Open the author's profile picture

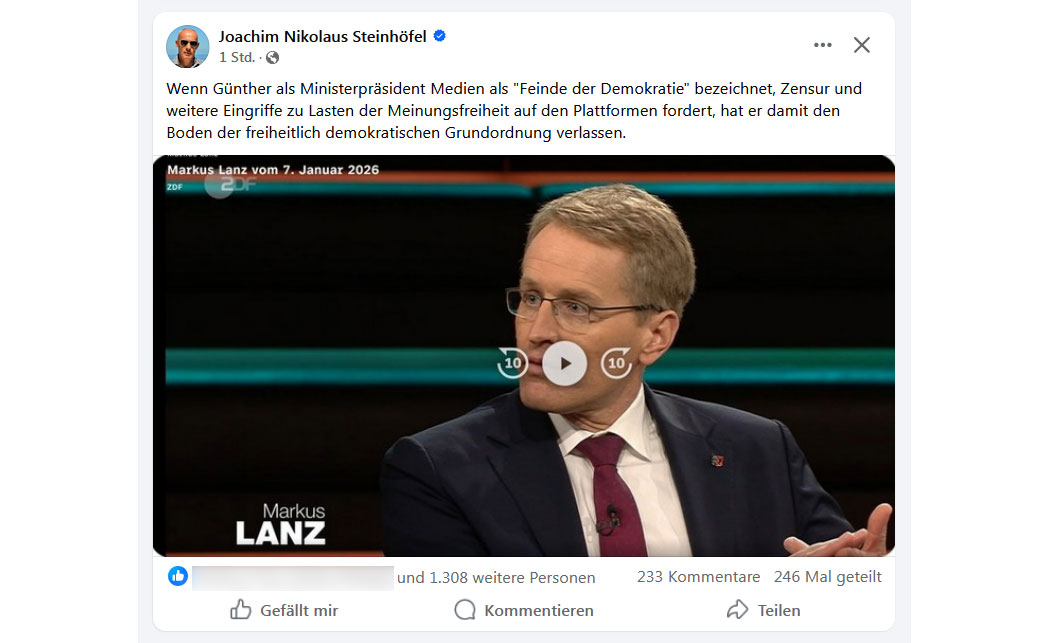point(188,46)
